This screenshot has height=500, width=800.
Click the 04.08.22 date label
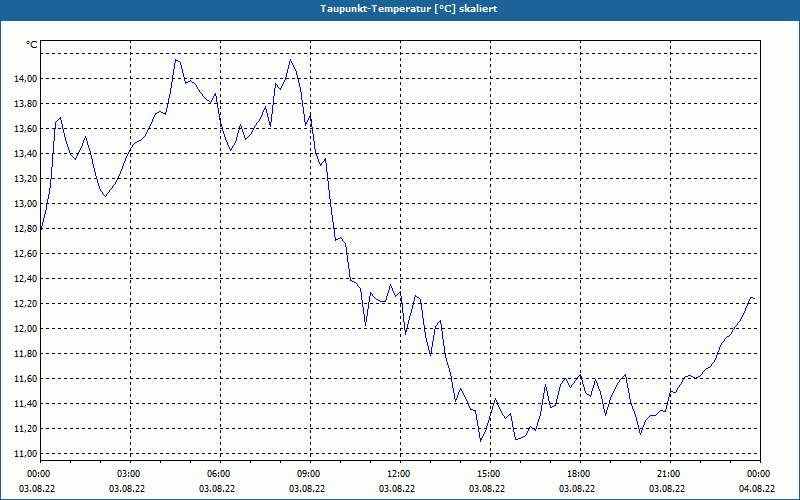757,489
